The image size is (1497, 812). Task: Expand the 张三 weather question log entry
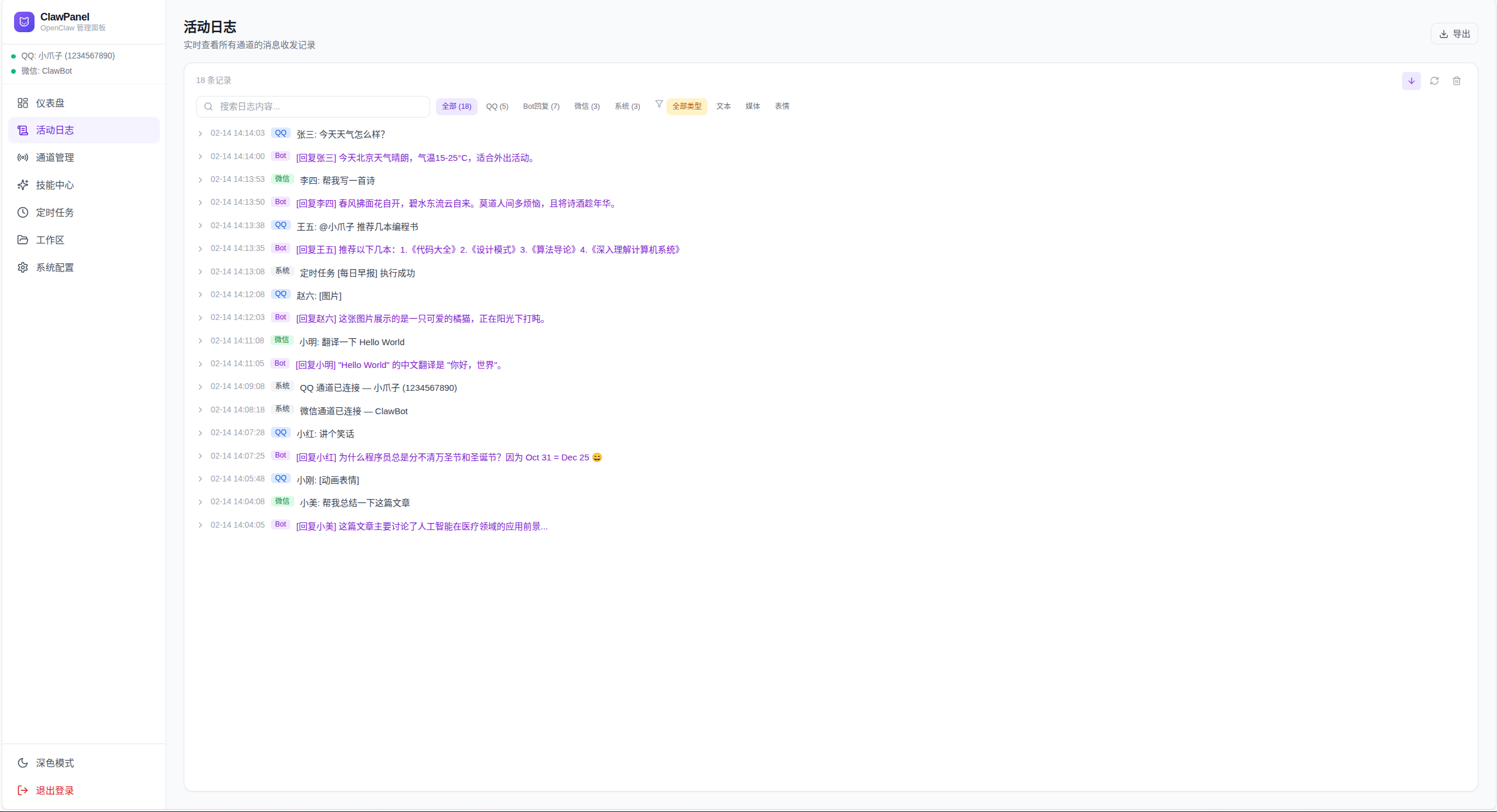[200, 134]
